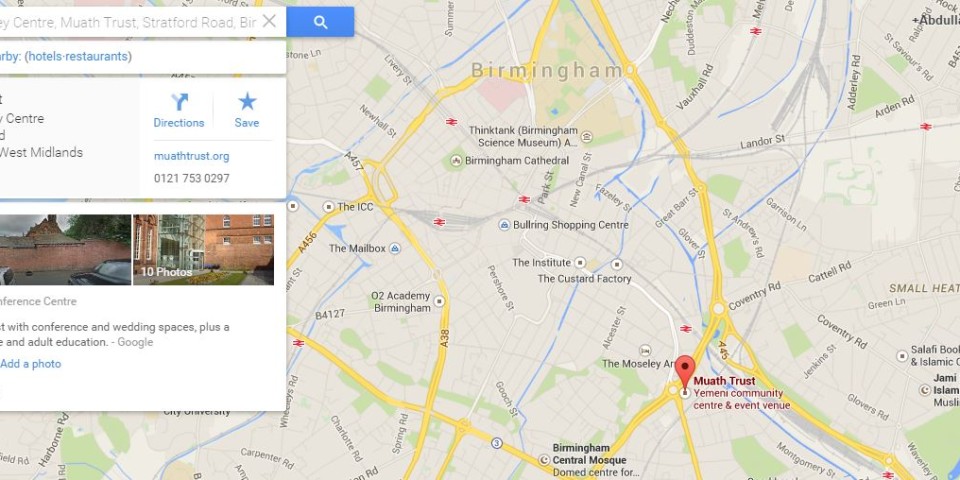Click the blue search magnifier button

click(x=320, y=22)
